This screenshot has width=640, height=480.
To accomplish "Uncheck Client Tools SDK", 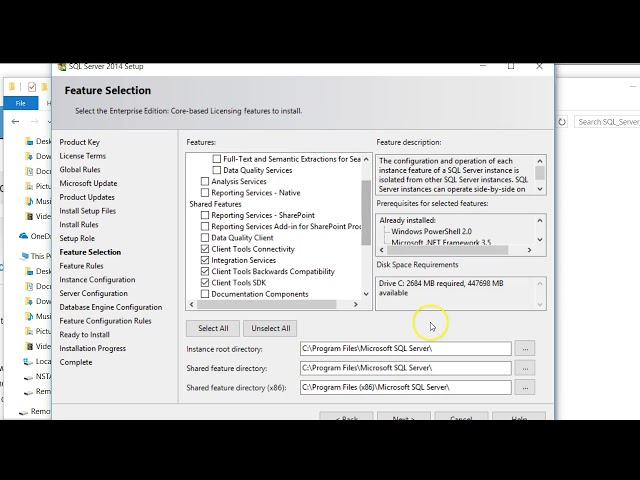I will click(x=205, y=282).
